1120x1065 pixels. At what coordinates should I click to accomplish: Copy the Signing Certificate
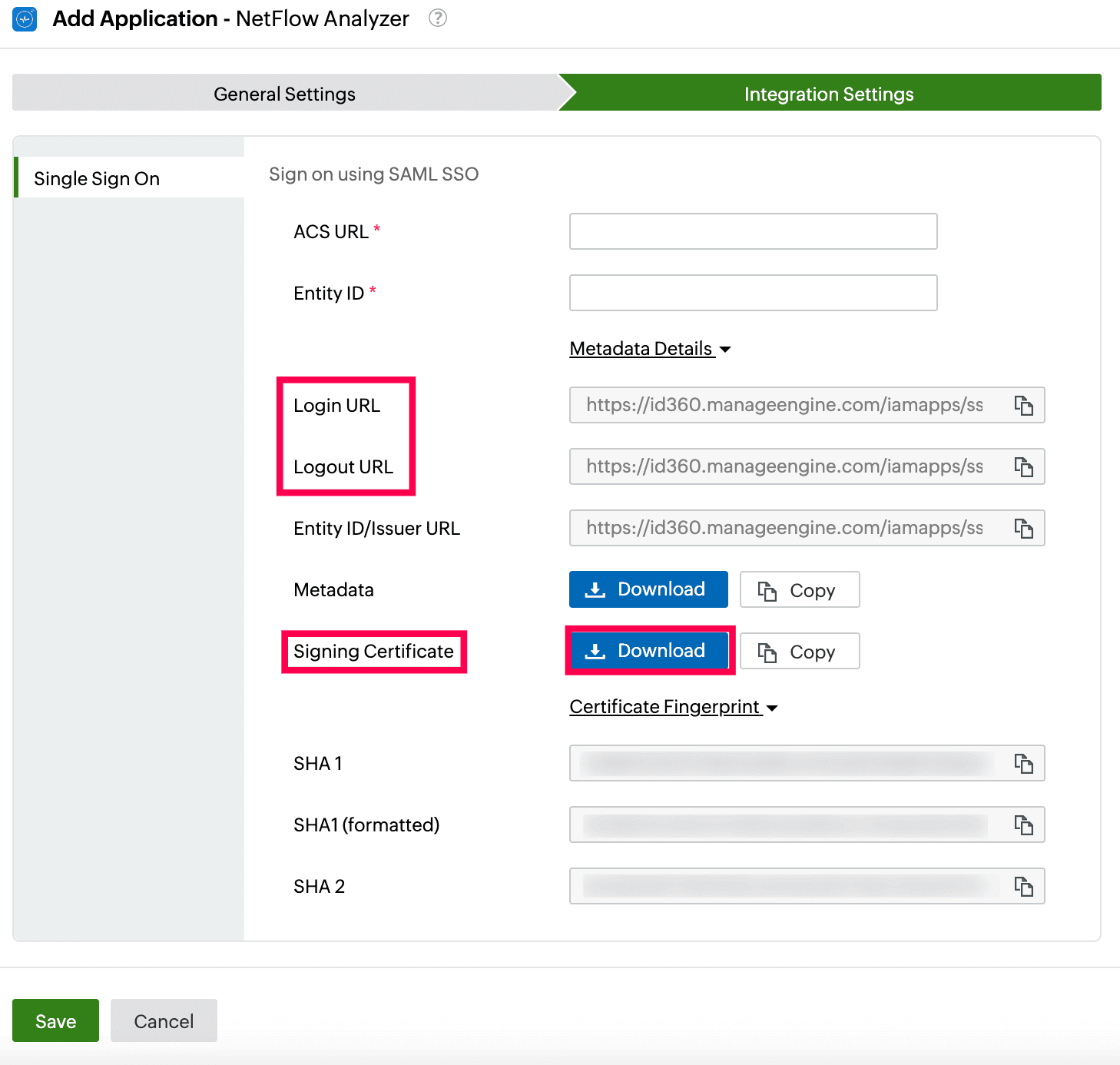click(x=800, y=652)
